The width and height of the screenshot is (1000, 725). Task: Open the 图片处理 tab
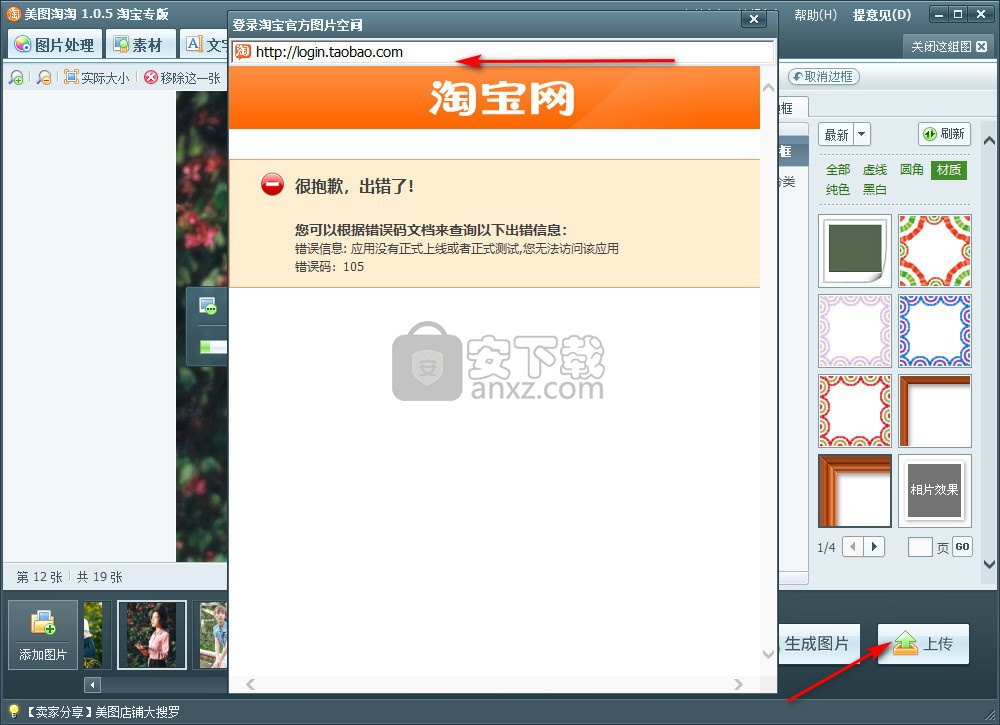54,45
